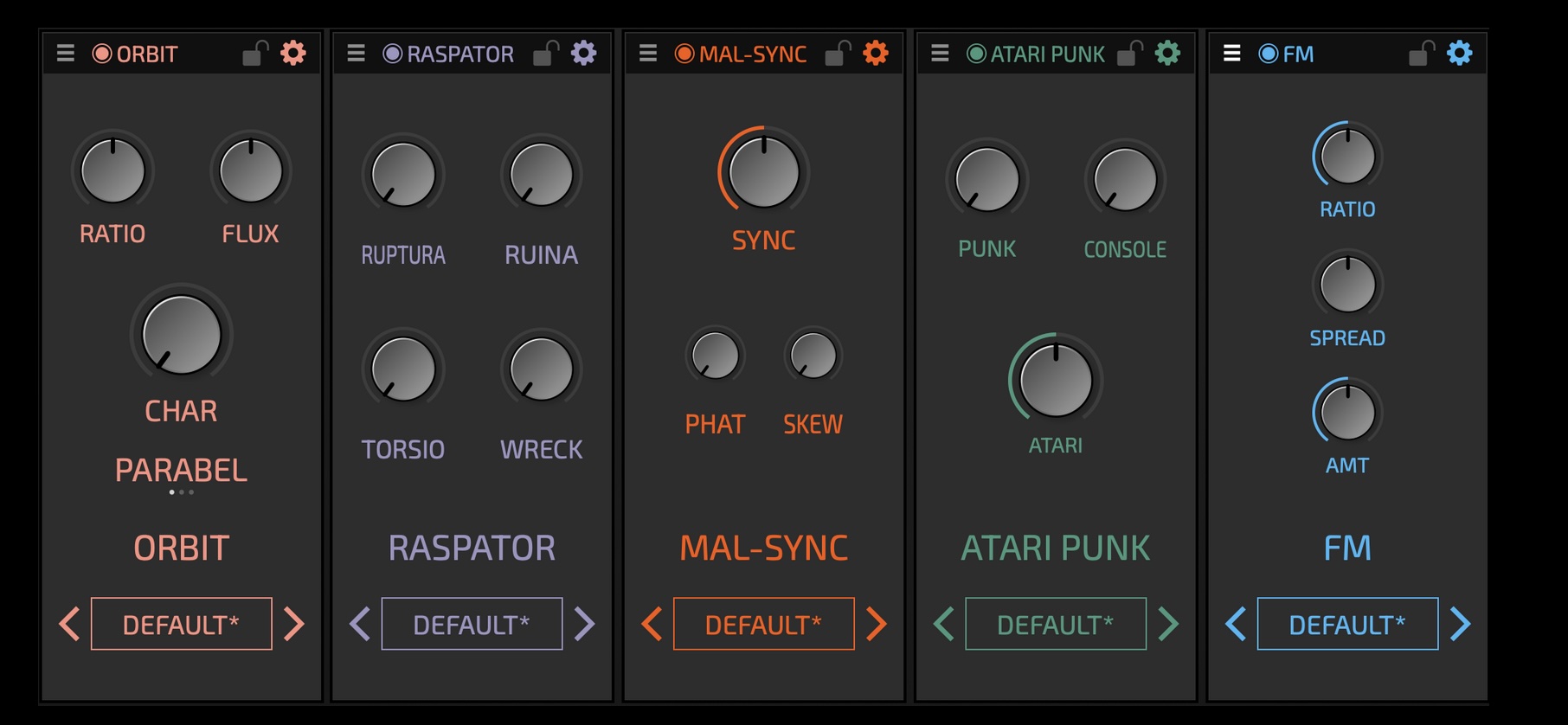Go to previous ORBIT preset
Screen dimensions: 1568x725
70,624
